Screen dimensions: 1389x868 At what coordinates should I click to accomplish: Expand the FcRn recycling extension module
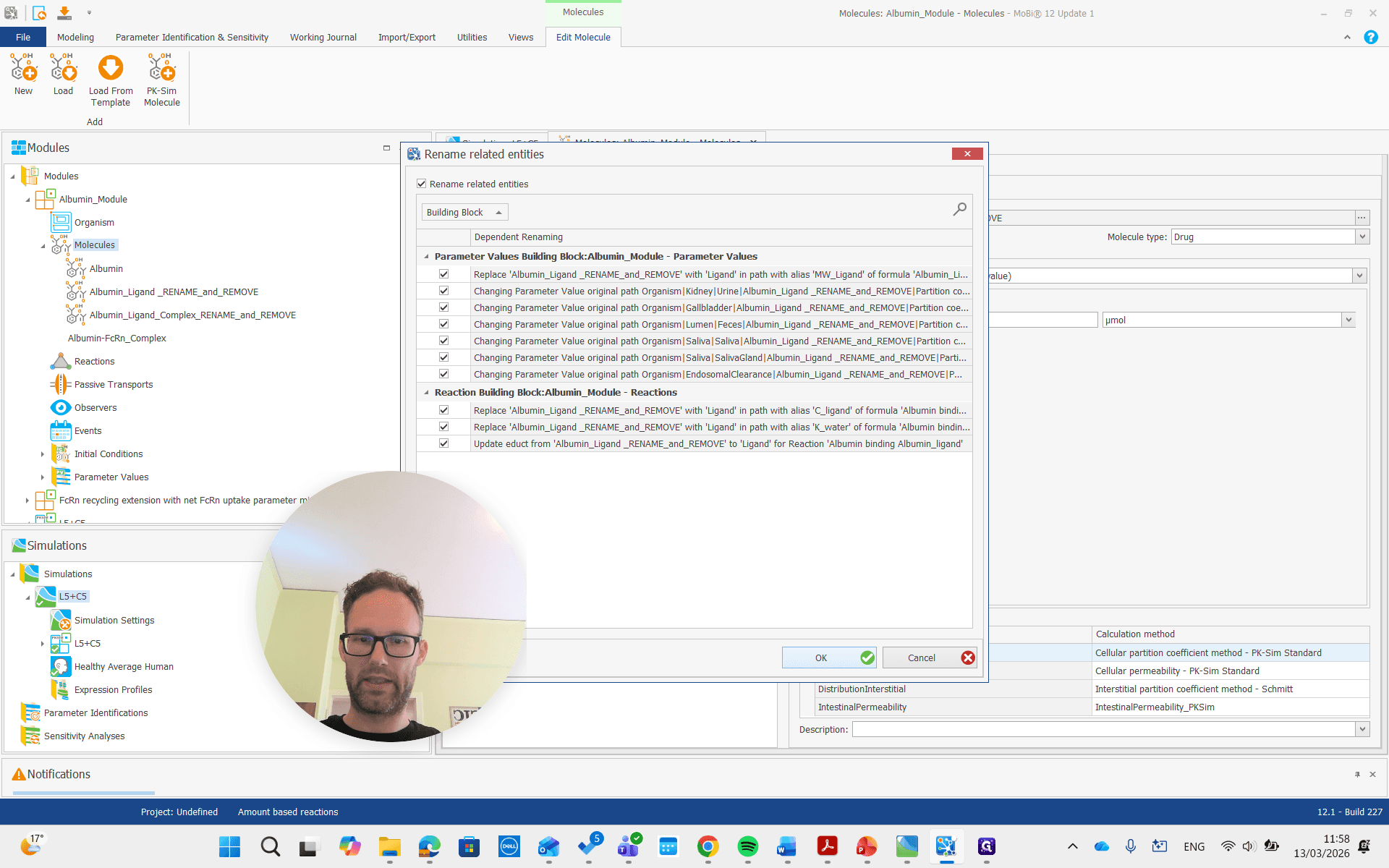click(x=27, y=501)
